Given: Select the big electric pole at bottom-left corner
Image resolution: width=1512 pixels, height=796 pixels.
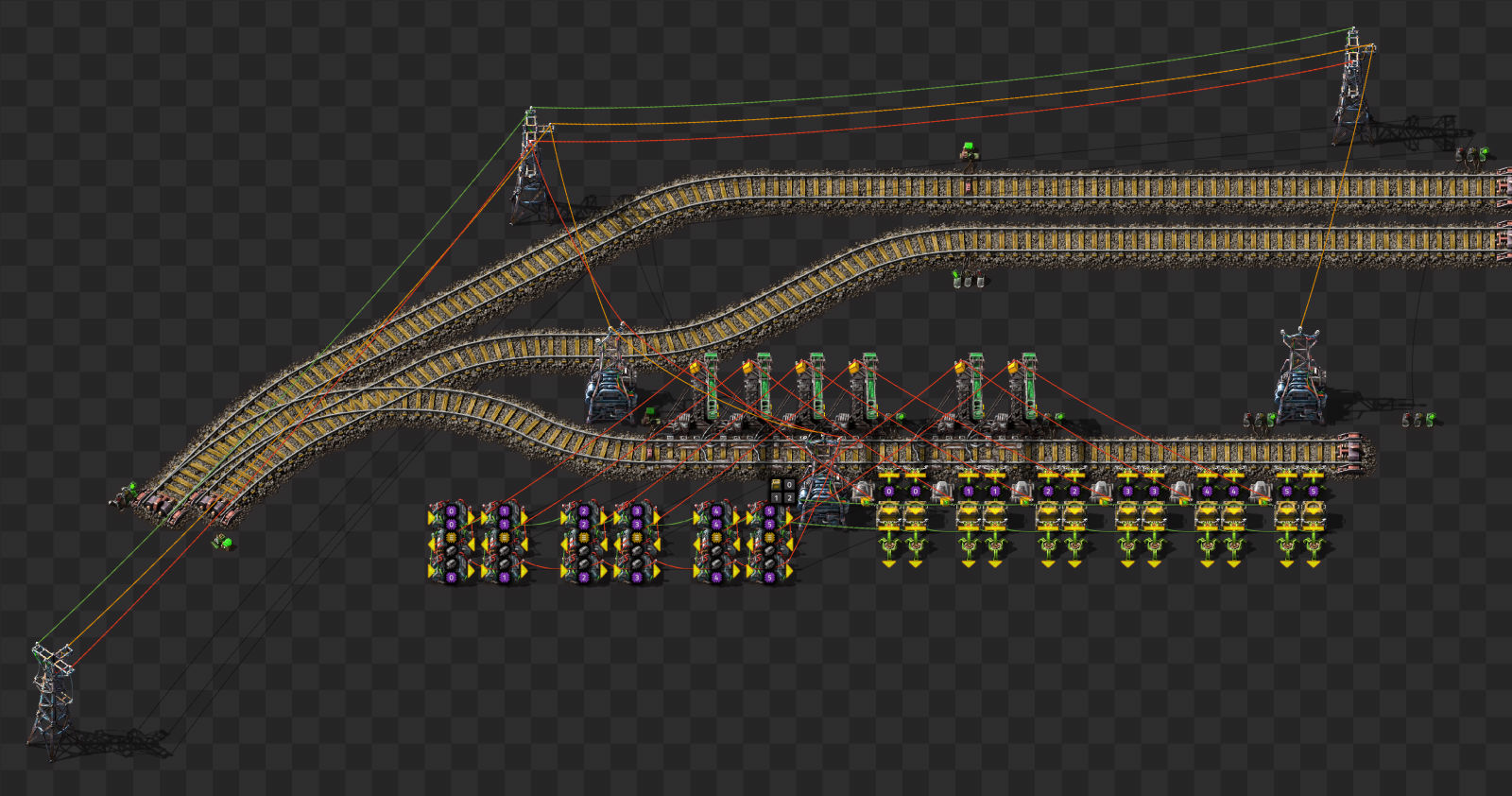Looking at the screenshot, I should (x=51, y=701).
